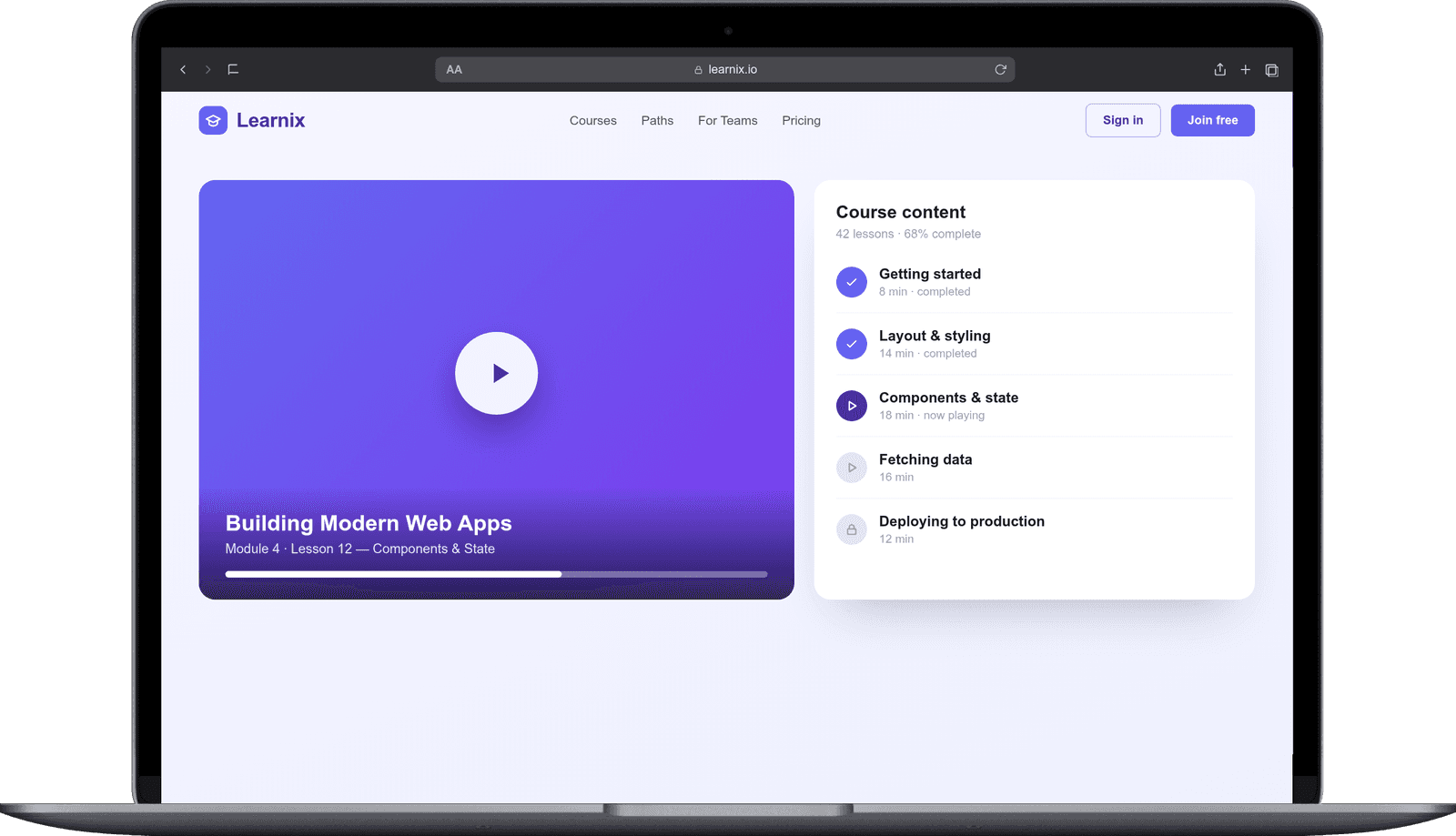The width and height of the screenshot is (1456, 836).
Task: Click the reload icon in address bar
Action: [1000, 69]
